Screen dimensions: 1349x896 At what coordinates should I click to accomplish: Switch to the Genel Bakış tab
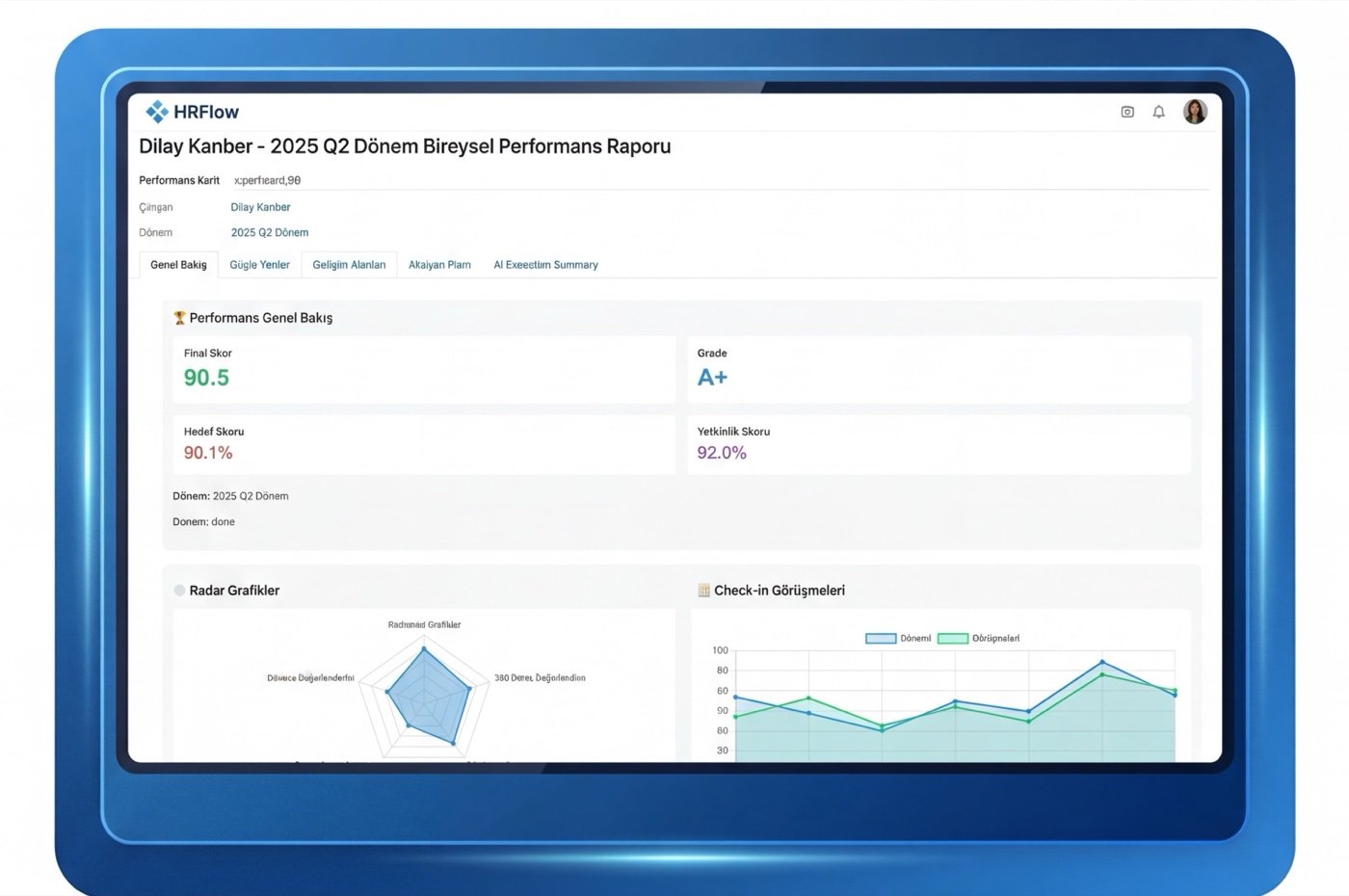click(x=178, y=265)
